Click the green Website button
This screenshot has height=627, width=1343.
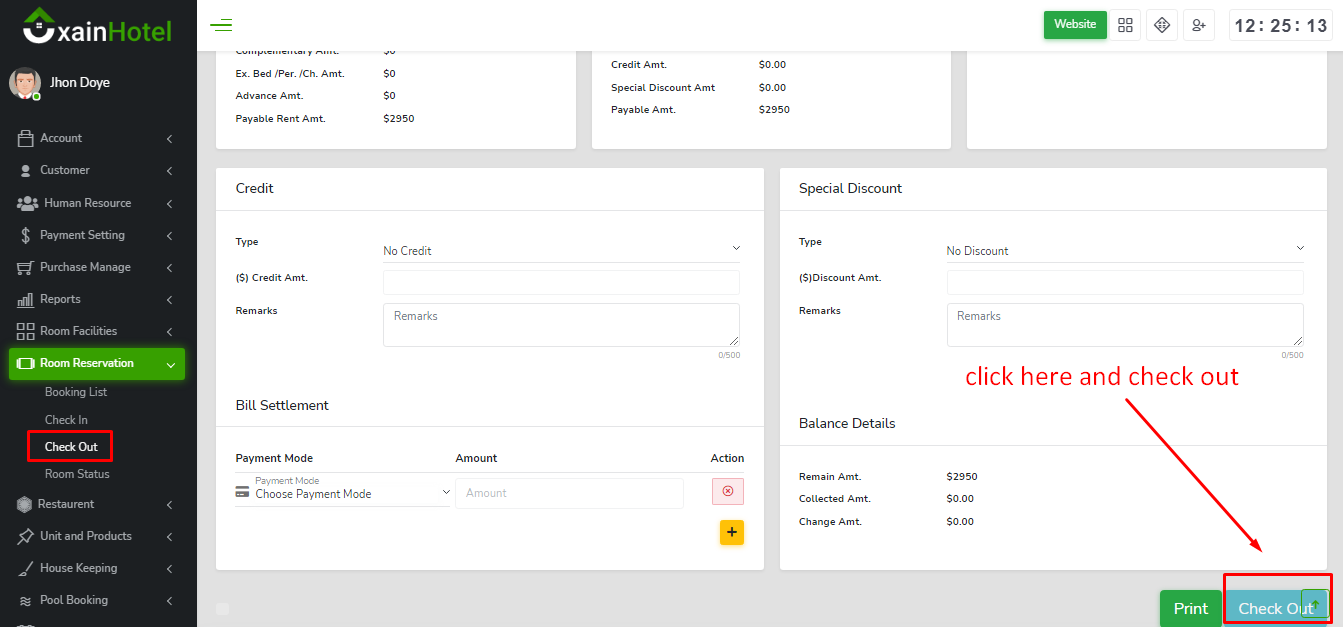(1074, 25)
